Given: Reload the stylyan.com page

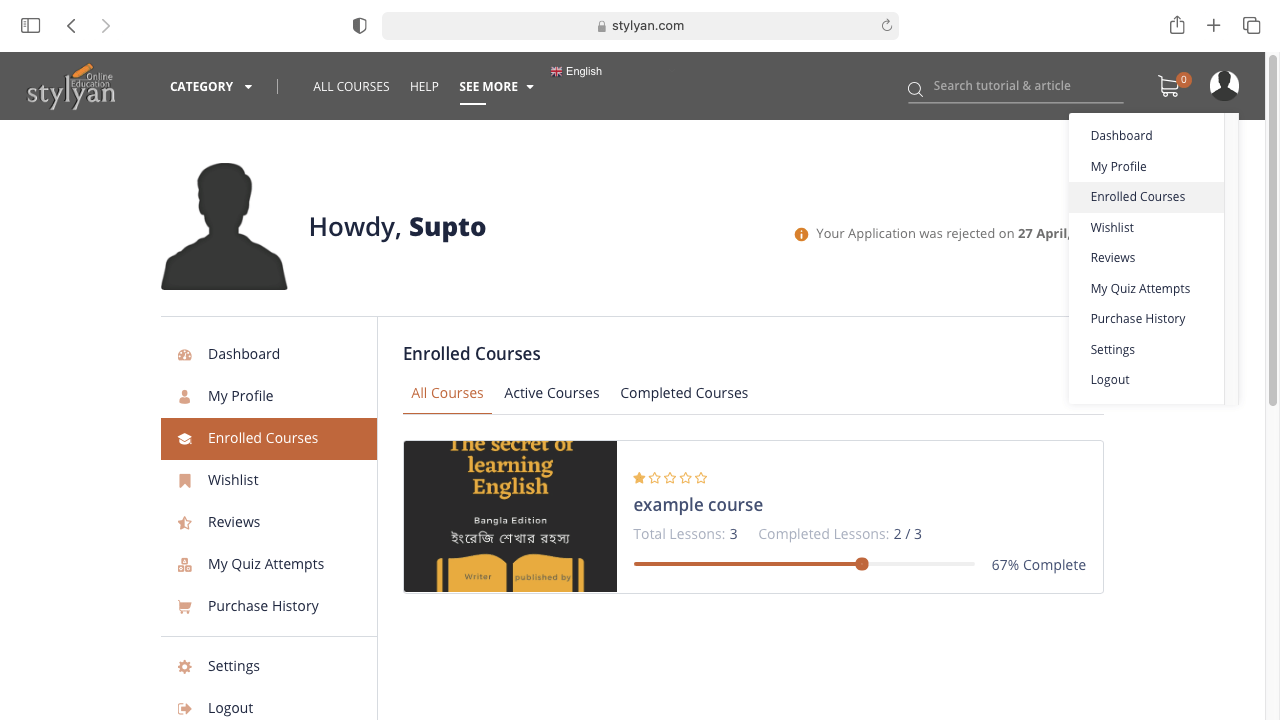Looking at the screenshot, I should pyautogui.click(x=886, y=26).
